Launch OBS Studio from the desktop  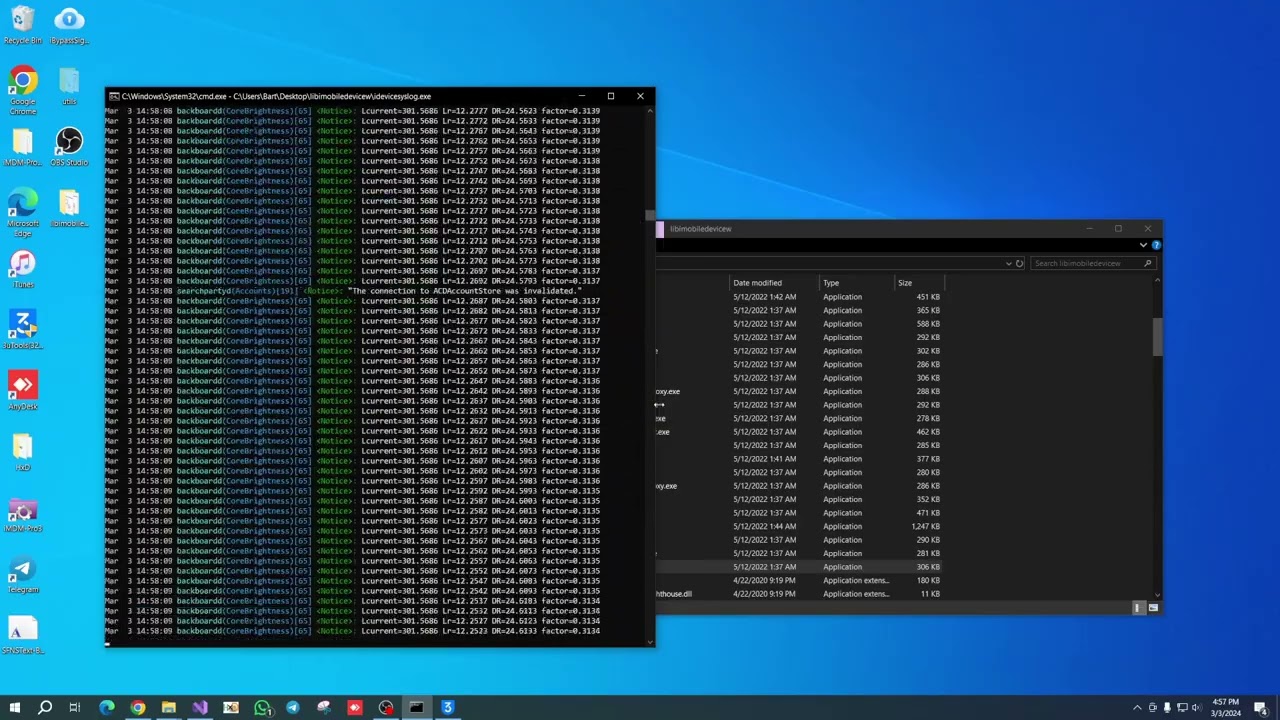pyautogui.click(x=69, y=147)
